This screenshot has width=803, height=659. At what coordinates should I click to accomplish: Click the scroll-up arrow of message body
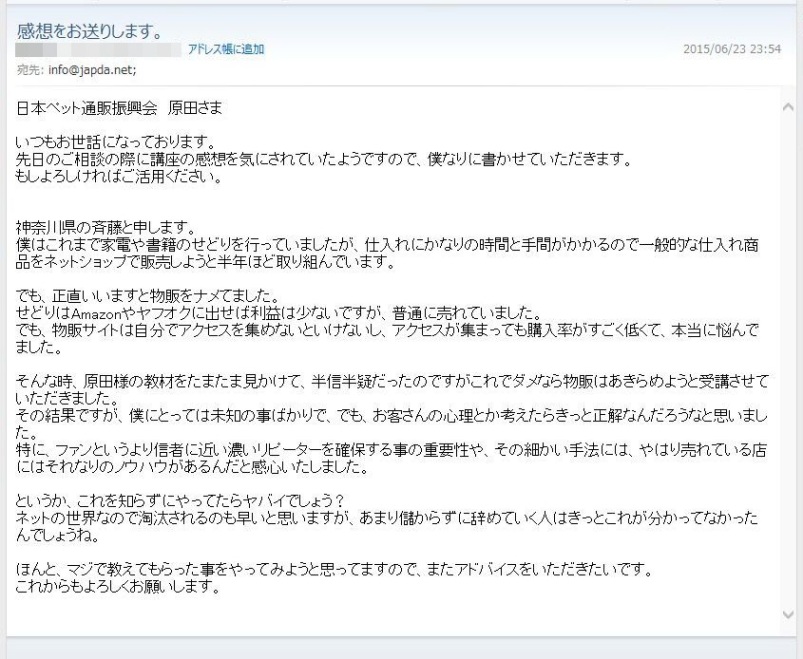(x=788, y=107)
